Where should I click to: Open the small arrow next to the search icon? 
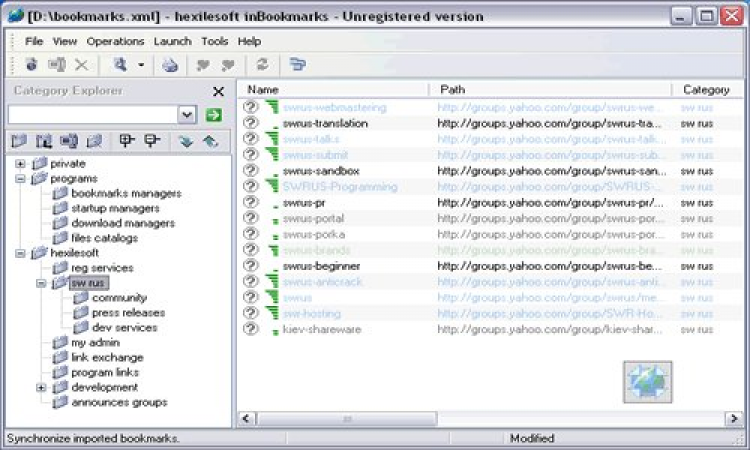[141, 65]
